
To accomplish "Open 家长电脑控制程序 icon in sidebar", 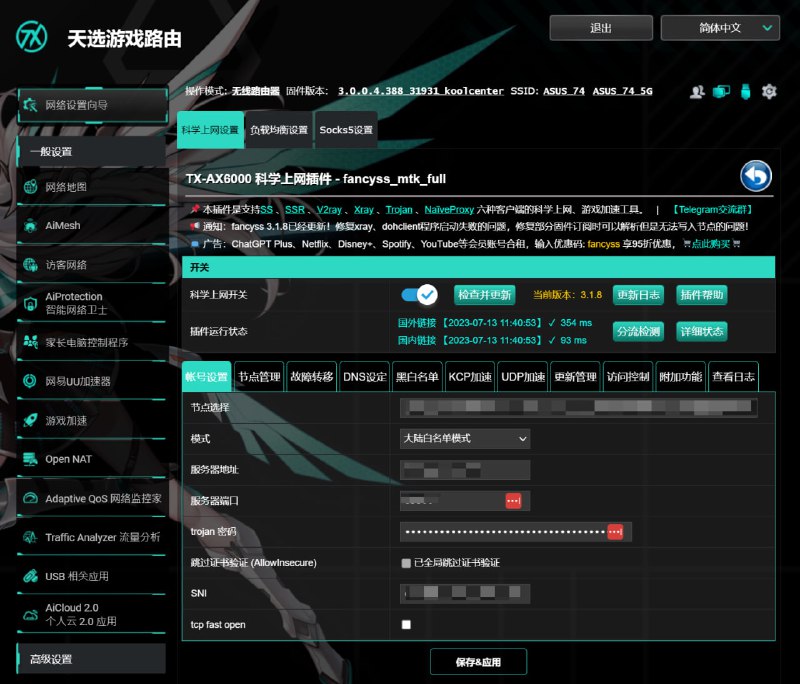I will (31, 342).
